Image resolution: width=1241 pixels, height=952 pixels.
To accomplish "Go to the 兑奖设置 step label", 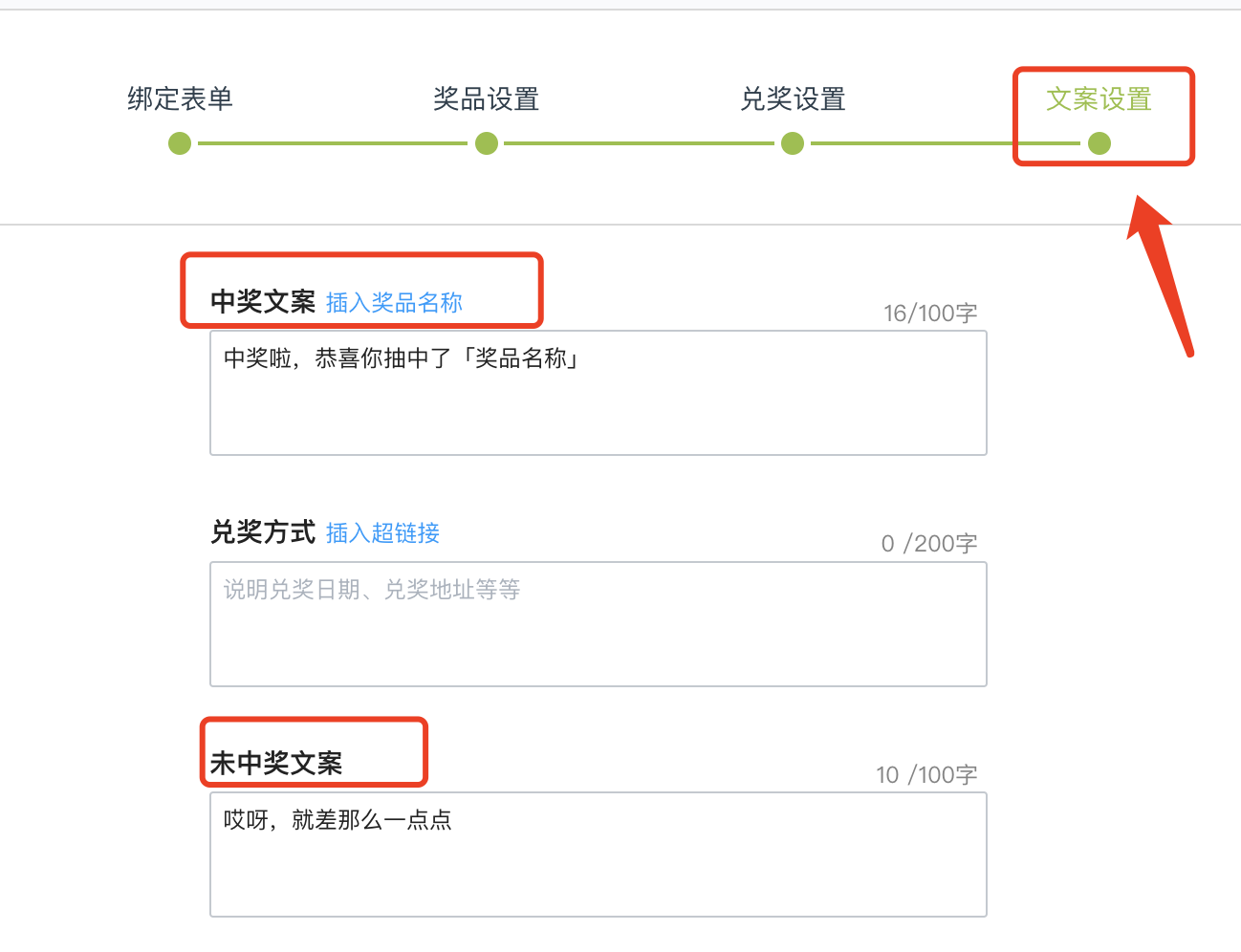I will [793, 98].
